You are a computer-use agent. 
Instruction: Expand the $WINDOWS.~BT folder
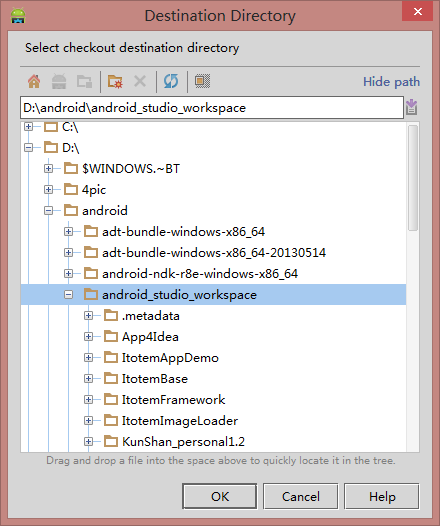48,168
